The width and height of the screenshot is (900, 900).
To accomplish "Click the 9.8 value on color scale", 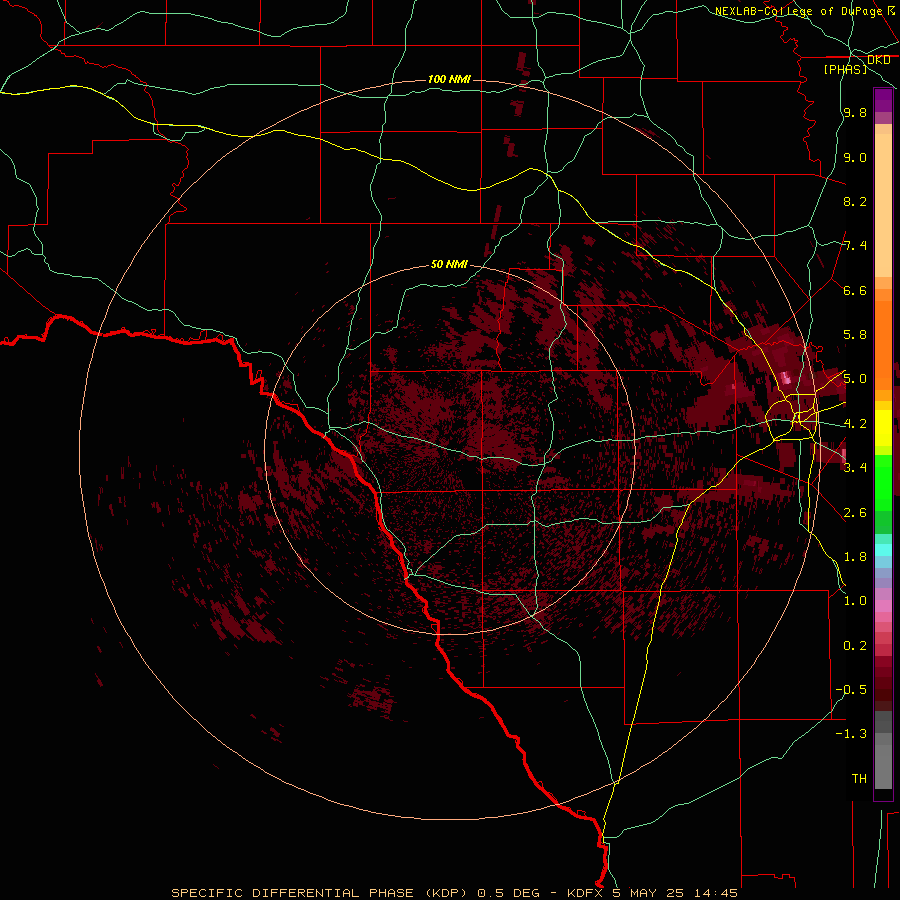I will (x=855, y=112).
